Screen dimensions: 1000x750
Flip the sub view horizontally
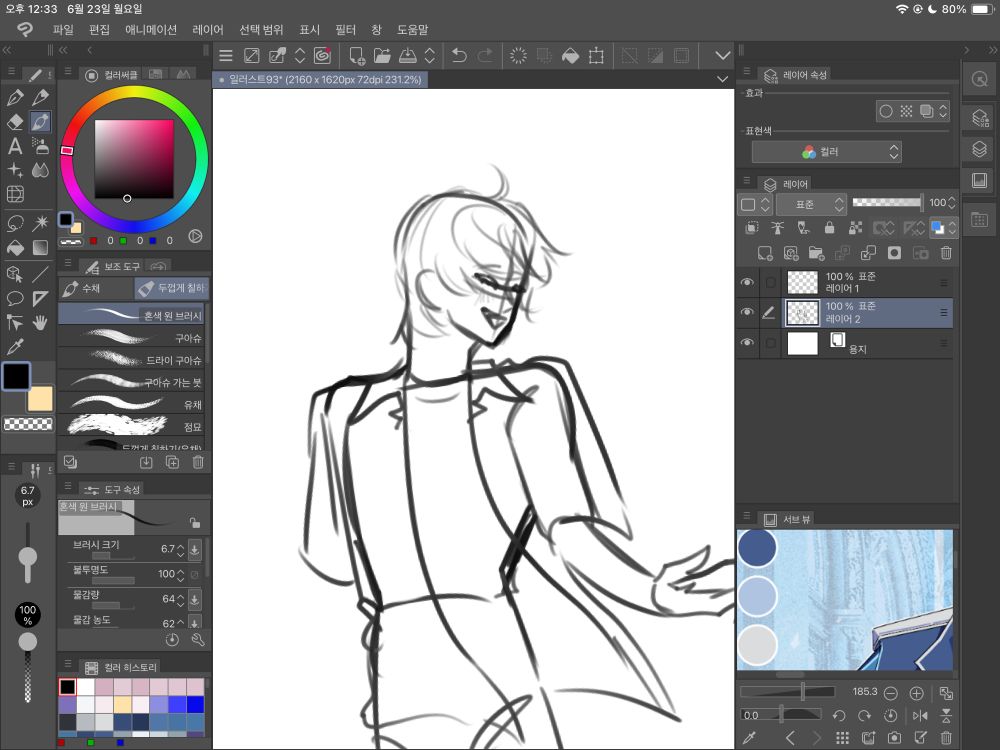click(x=920, y=716)
